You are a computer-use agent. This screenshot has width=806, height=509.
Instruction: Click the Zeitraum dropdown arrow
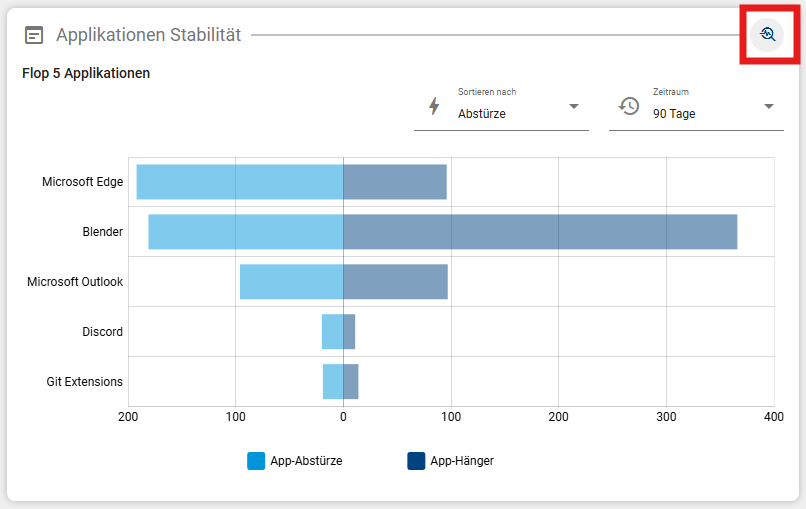[x=769, y=107]
